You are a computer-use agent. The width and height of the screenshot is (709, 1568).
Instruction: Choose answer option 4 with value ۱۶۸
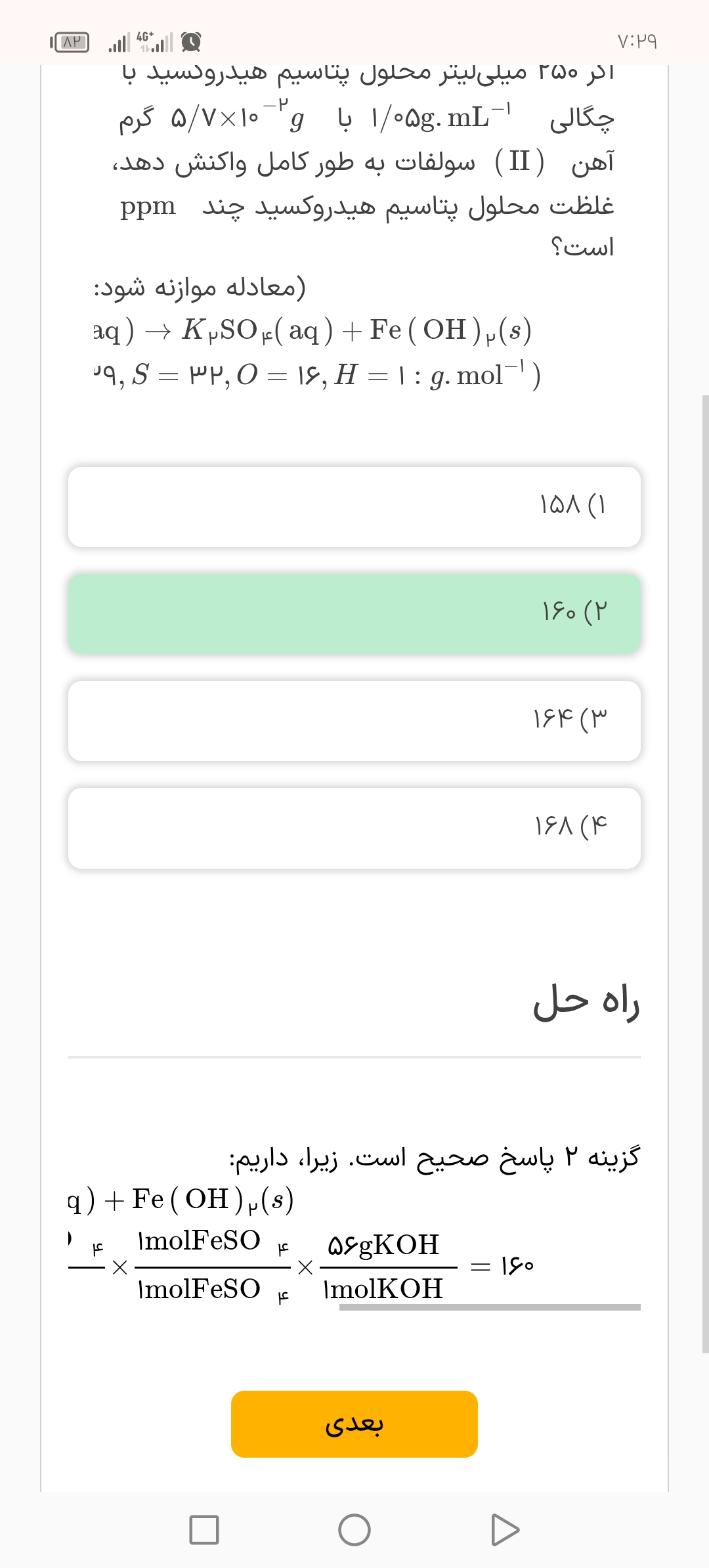[354, 828]
